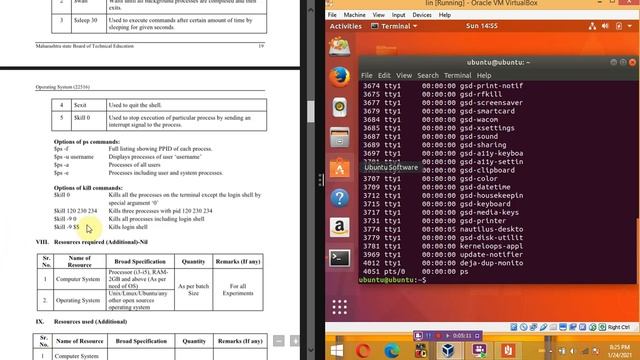The image size is (640, 360).
Task: Open VirtualBox Input menu
Action: [398, 15]
